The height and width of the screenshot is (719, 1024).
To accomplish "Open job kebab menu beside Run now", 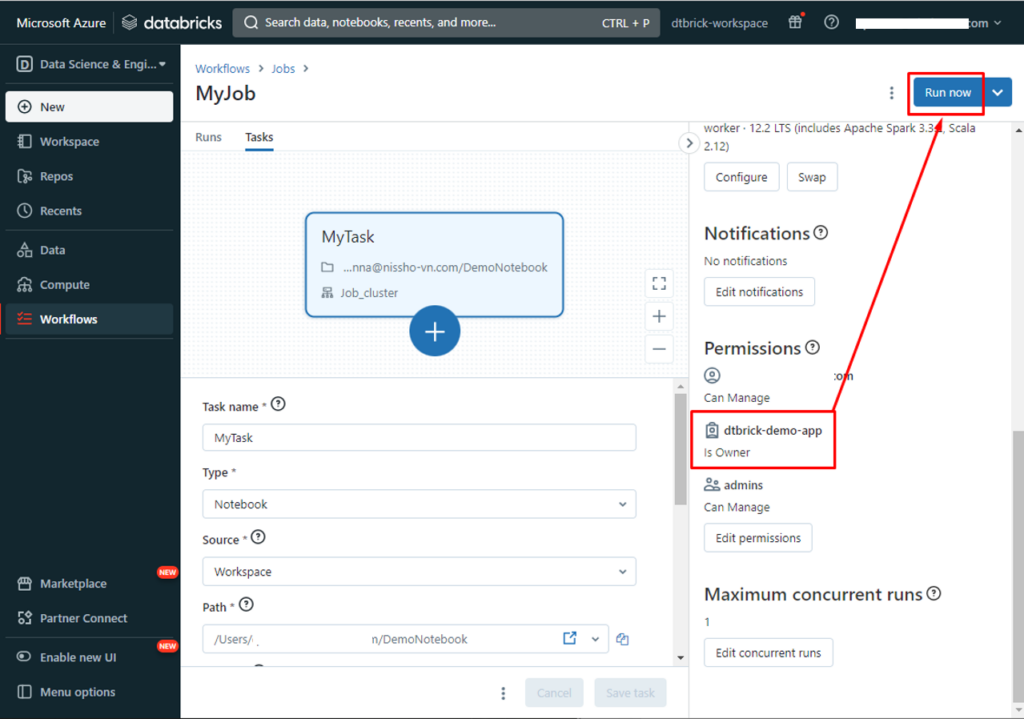I will (x=891, y=93).
